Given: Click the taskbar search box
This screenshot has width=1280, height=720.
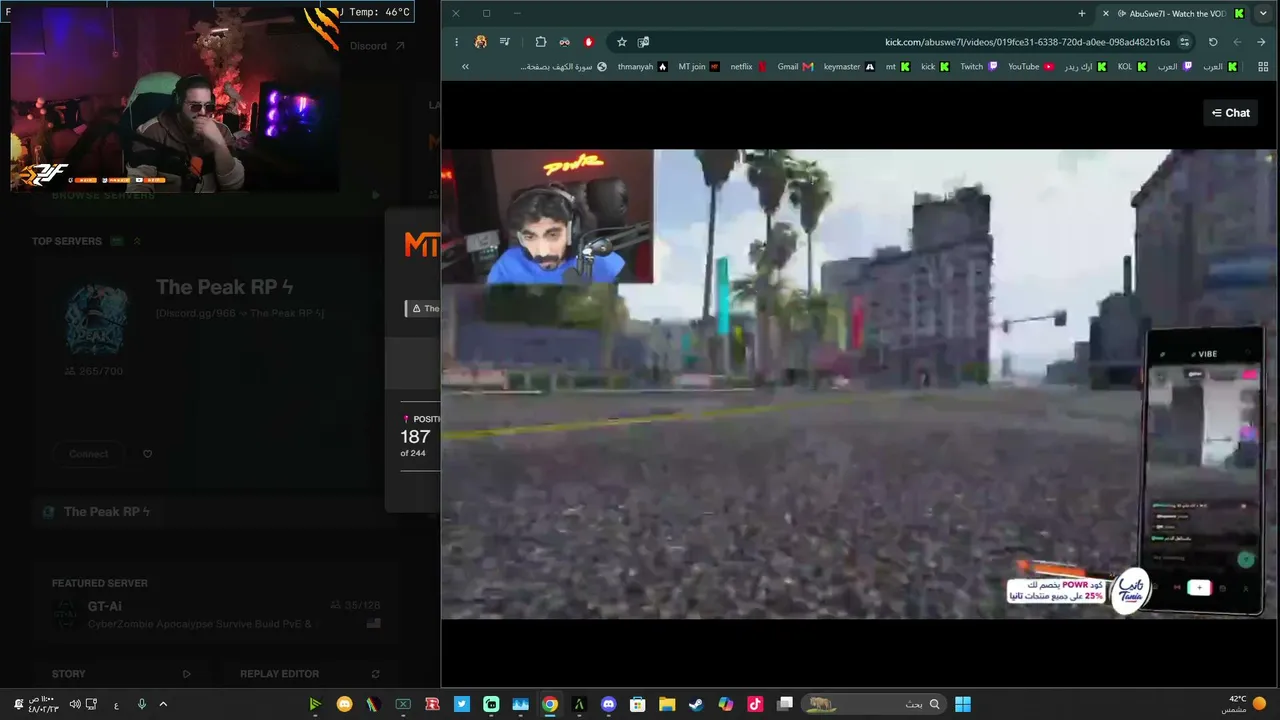Looking at the screenshot, I should click(x=874, y=704).
